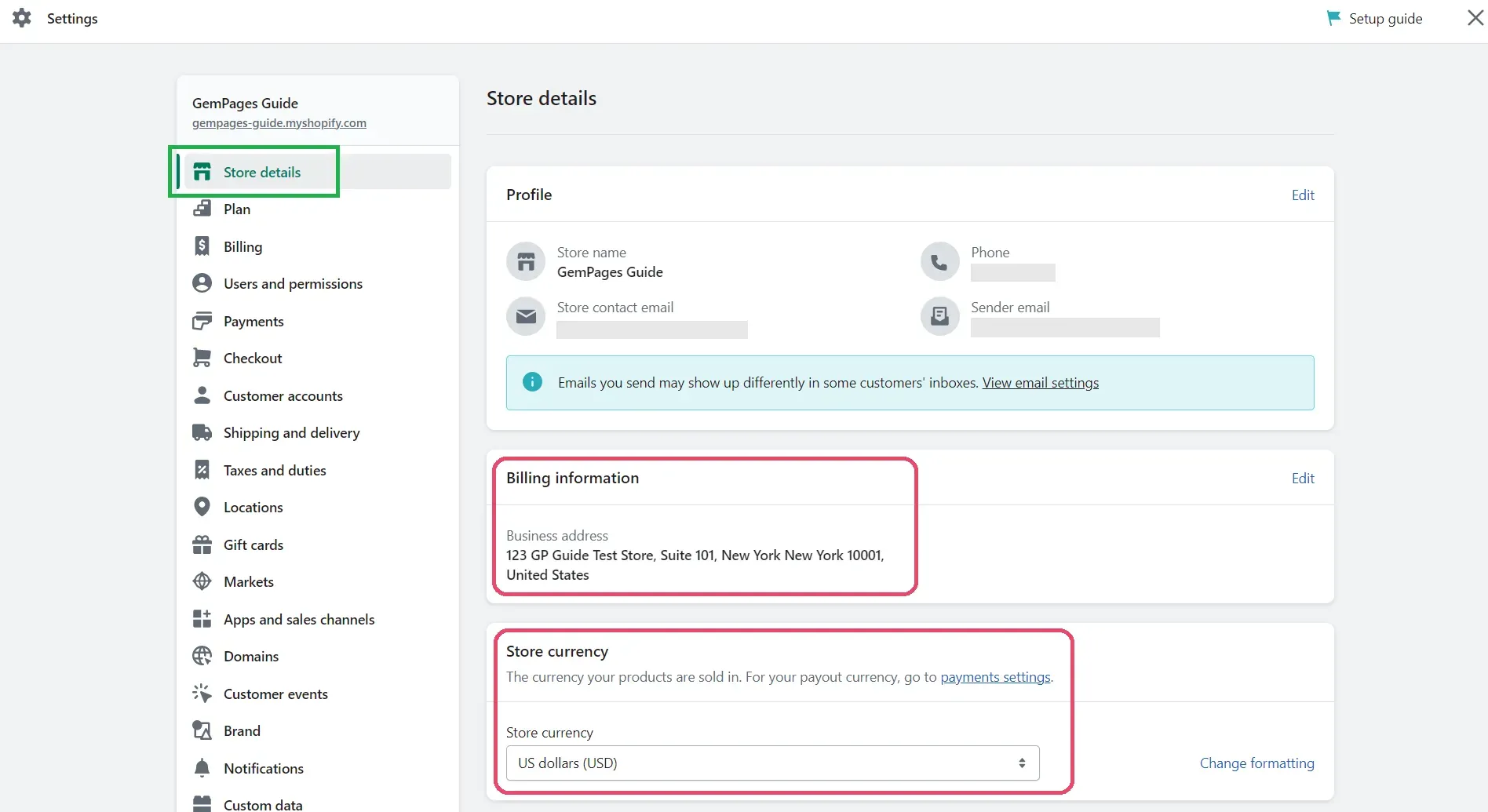Click the Users and permissions person icon
This screenshot has height=812, width=1488.
202,283
